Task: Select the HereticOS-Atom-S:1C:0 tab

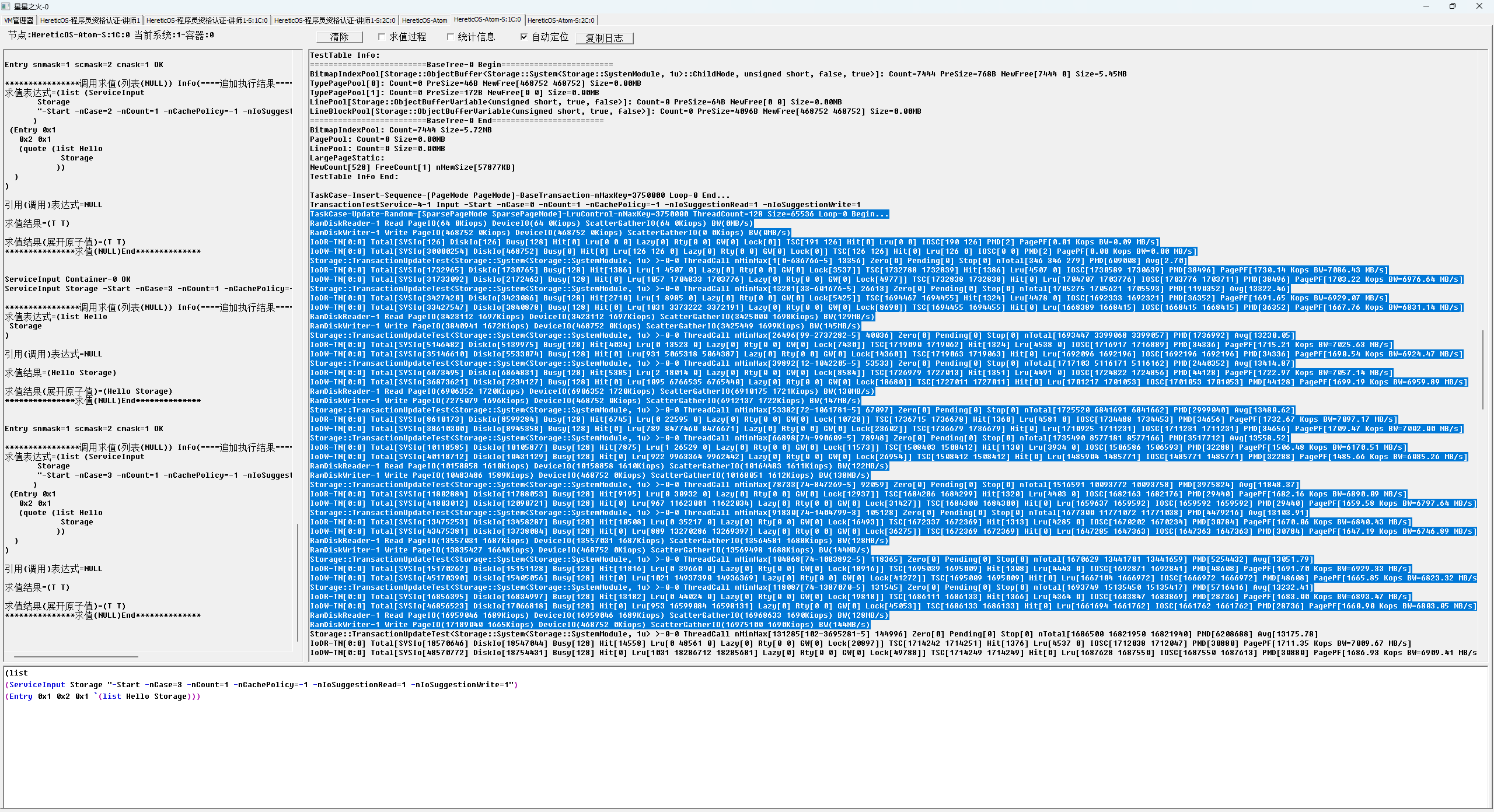Action: pos(487,20)
